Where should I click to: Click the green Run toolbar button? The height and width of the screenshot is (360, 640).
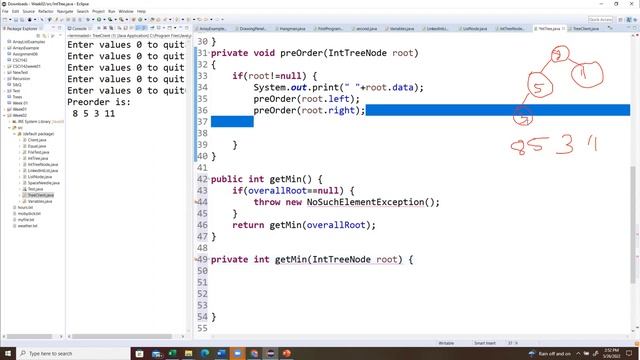(x=99, y=20)
